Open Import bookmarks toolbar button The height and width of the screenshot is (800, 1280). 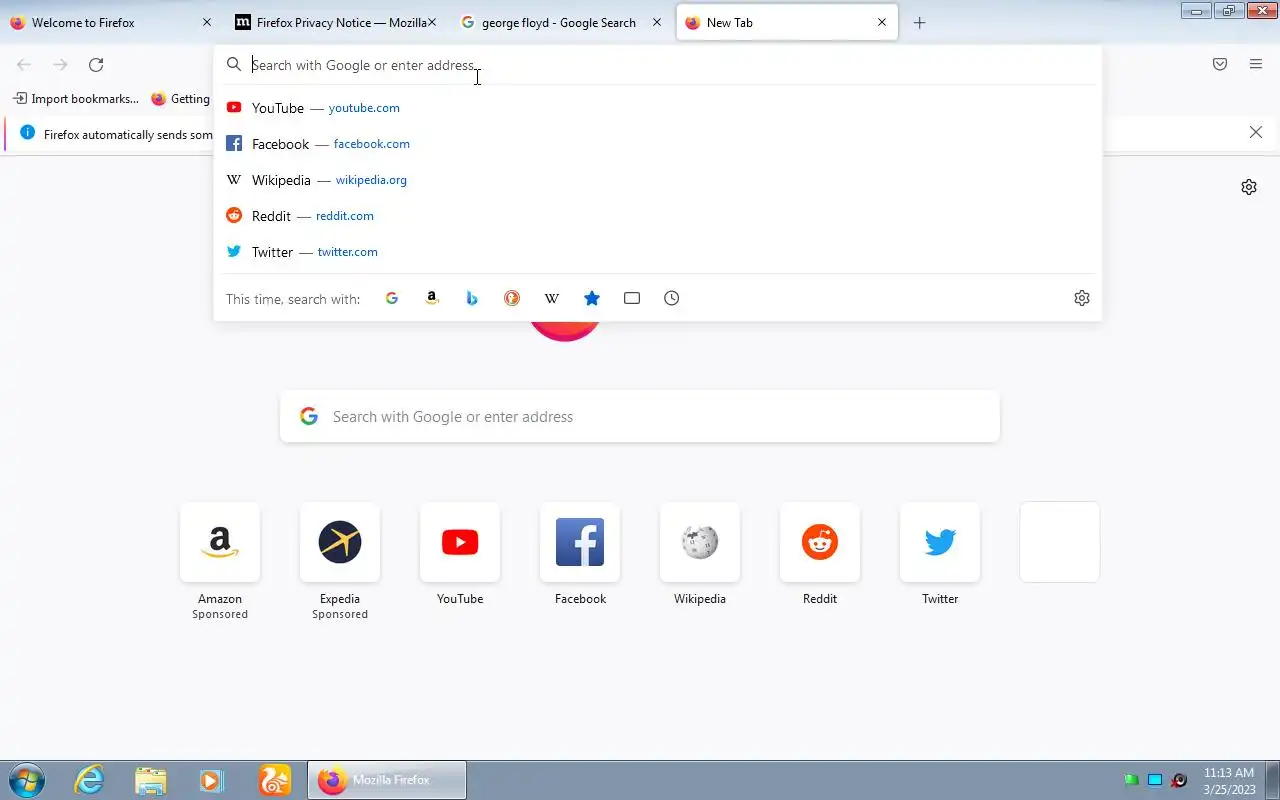pyautogui.click(x=76, y=99)
